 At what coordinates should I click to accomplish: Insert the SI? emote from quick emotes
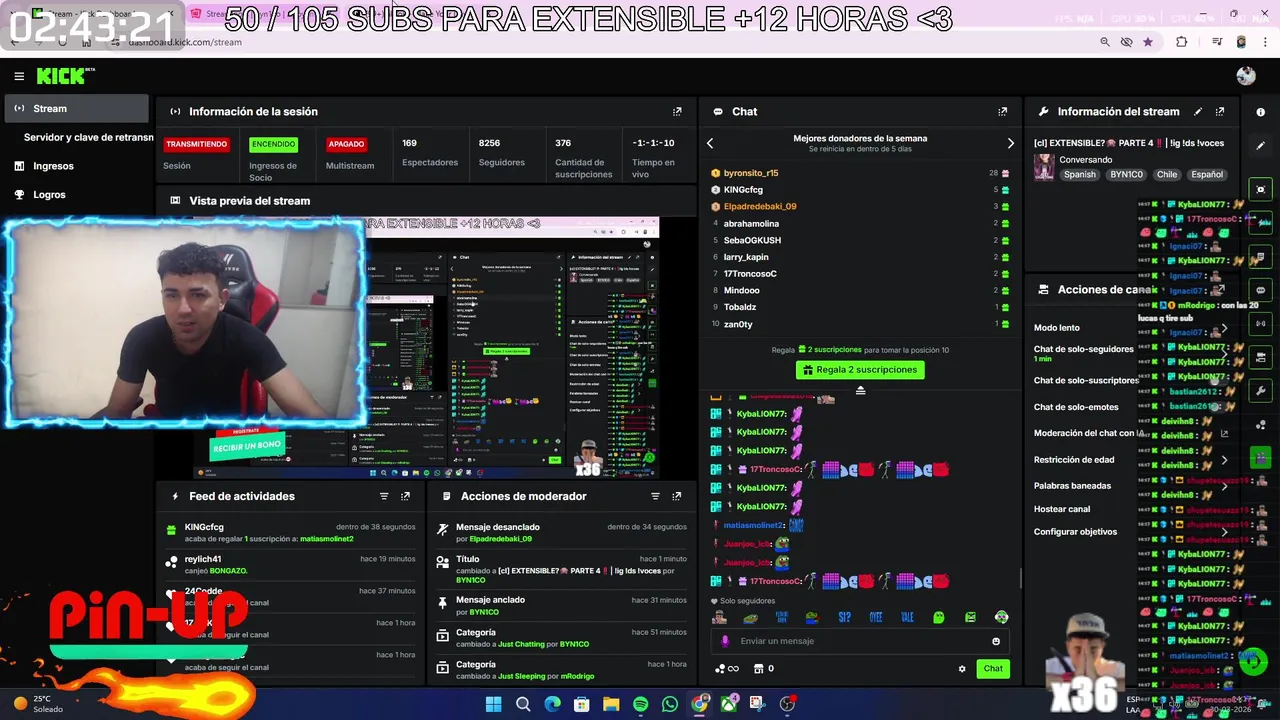pos(844,617)
